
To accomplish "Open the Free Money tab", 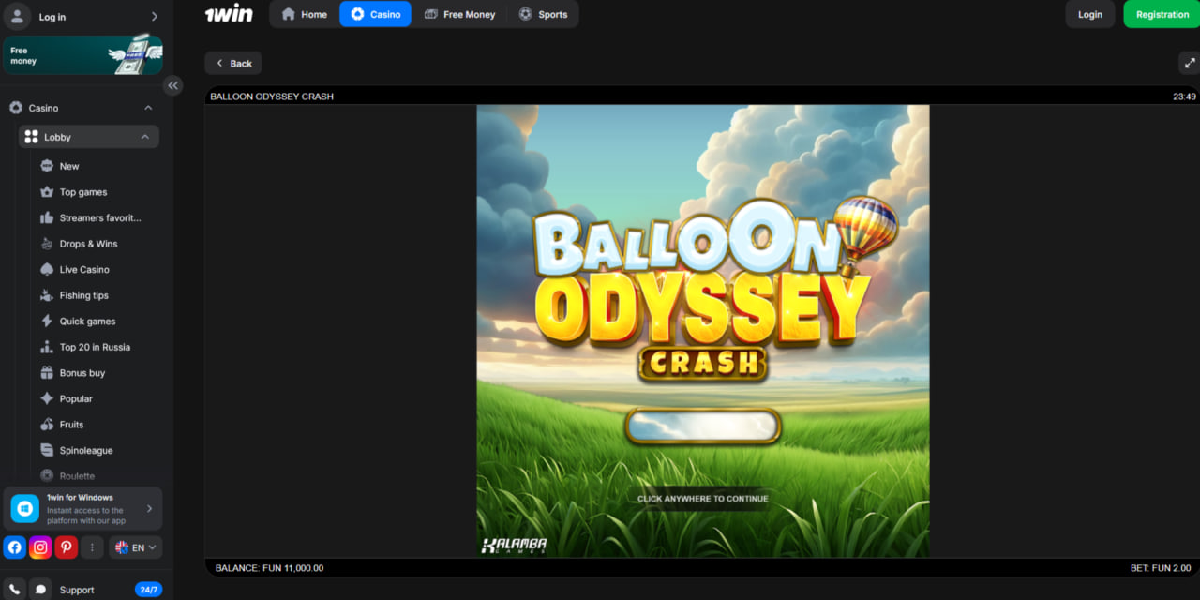I will coord(460,14).
